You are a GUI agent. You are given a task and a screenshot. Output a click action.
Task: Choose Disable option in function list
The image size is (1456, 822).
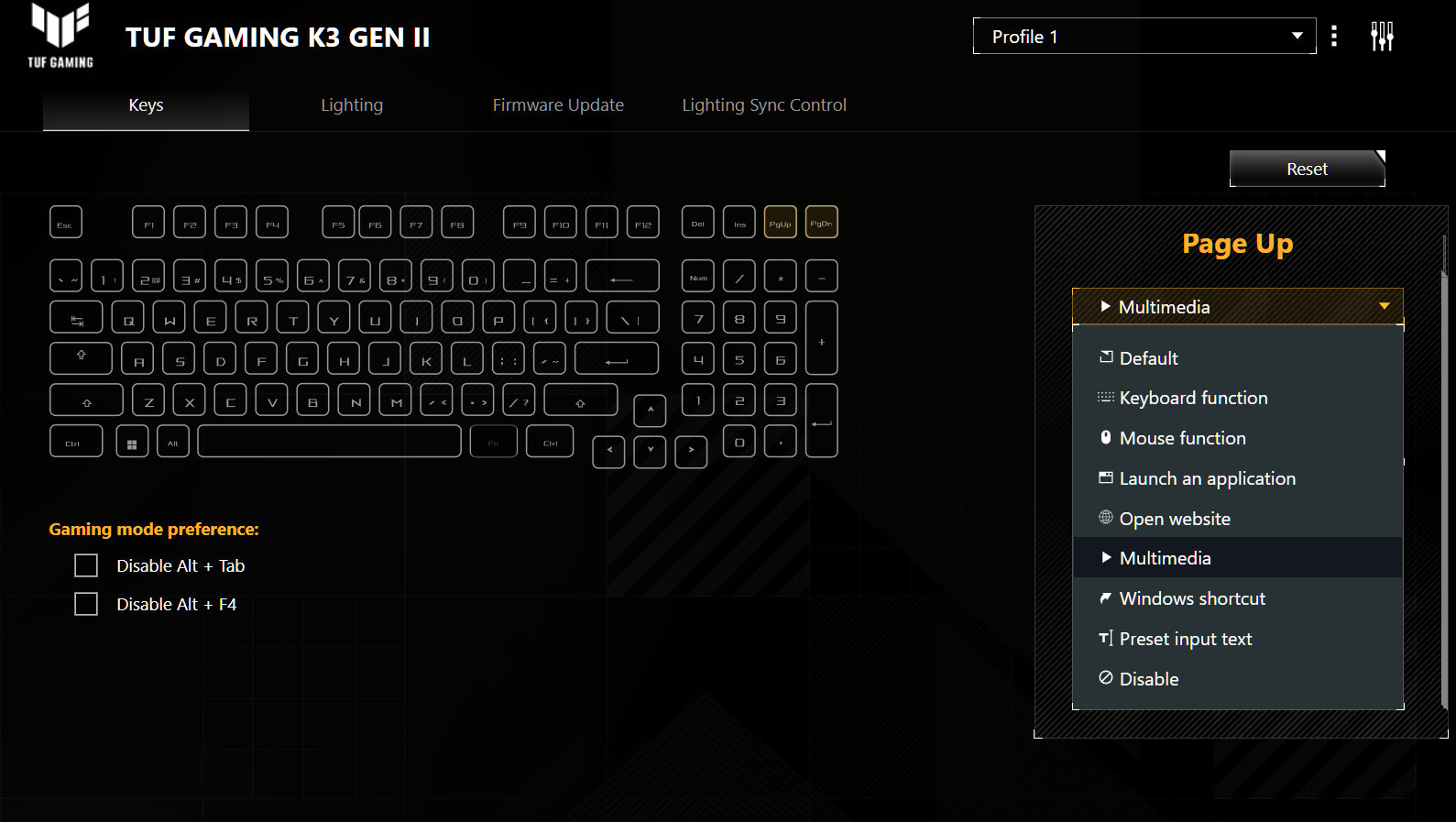1238,679
